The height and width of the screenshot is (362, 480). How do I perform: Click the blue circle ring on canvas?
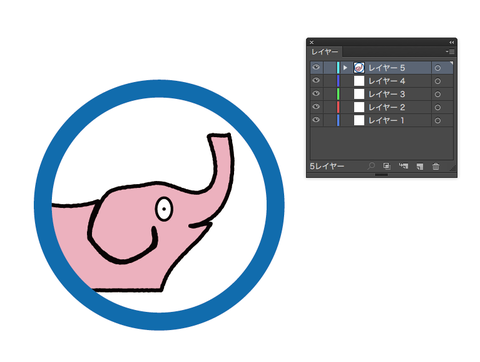pos(159,89)
